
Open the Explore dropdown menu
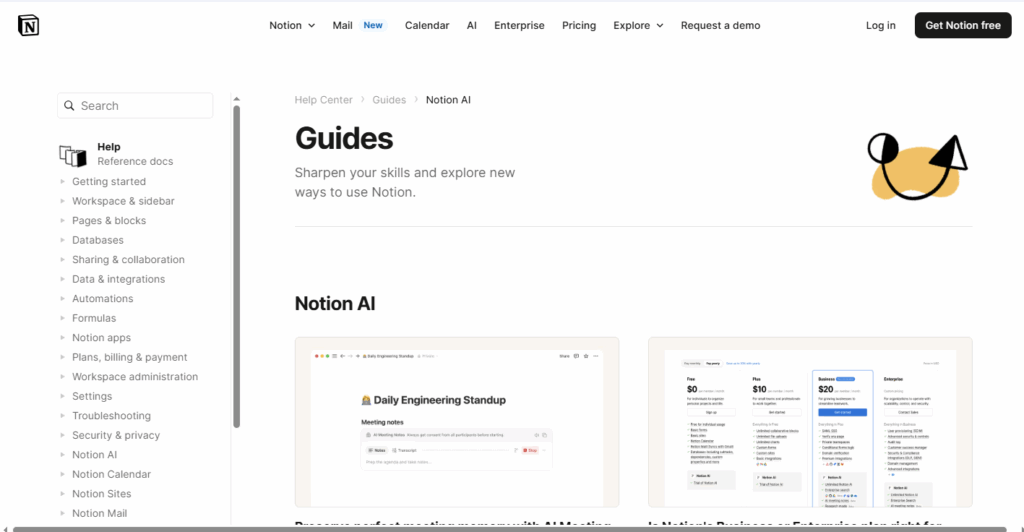pyautogui.click(x=638, y=26)
